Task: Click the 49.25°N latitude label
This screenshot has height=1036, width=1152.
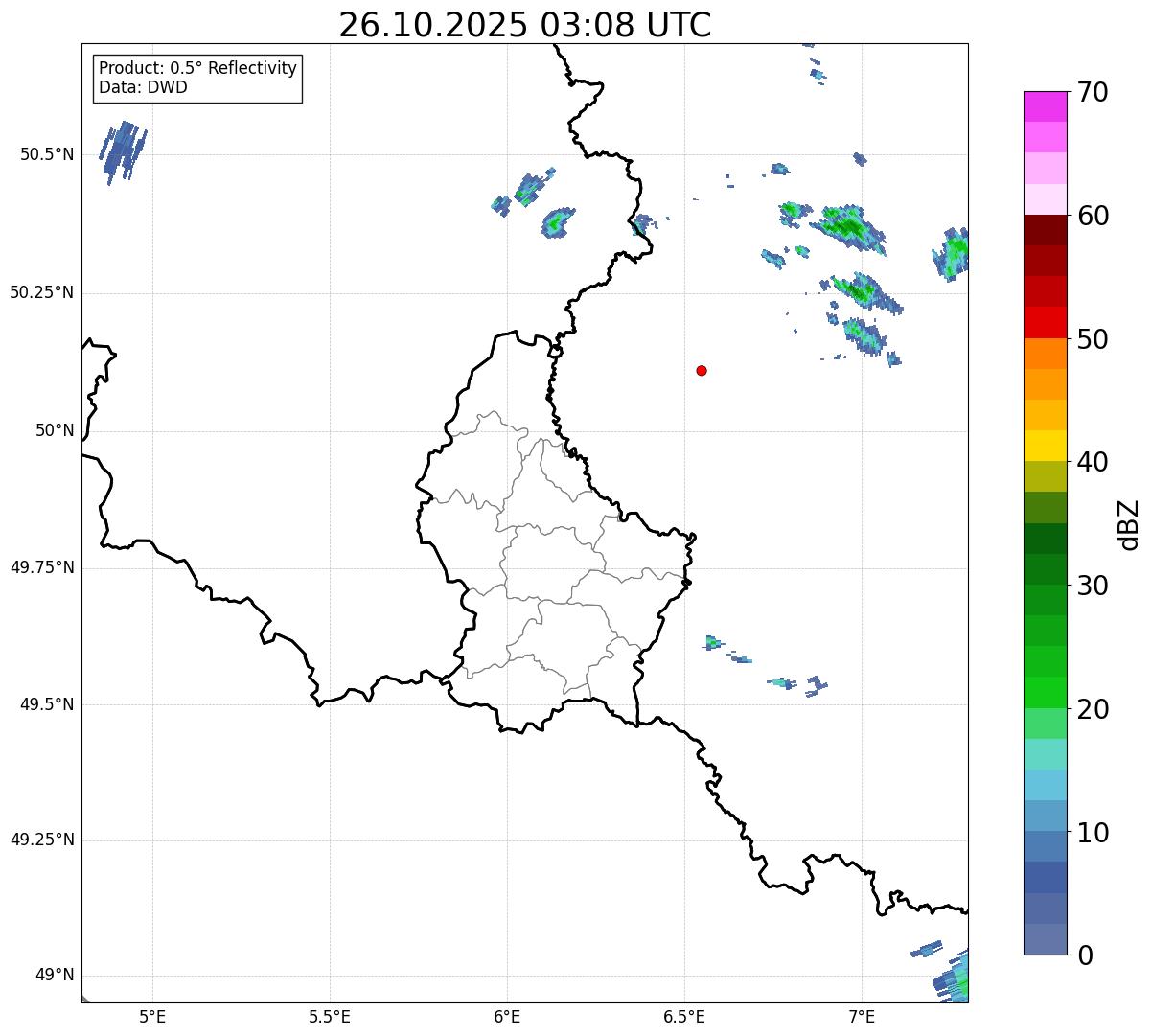Action: click(x=41, y=840)
